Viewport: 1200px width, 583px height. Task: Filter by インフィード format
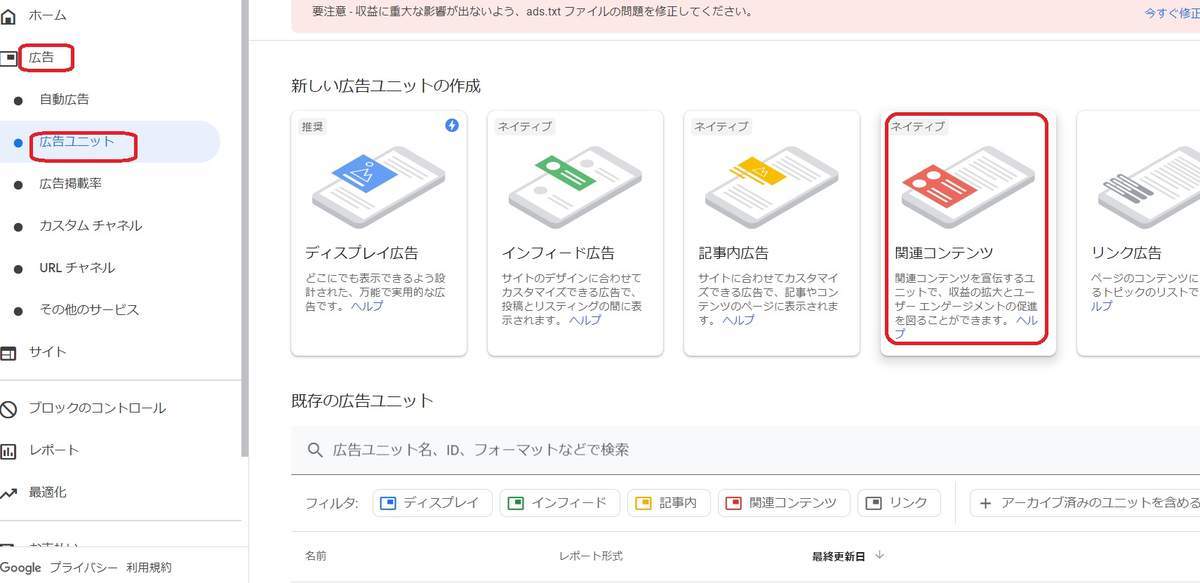tap(560, 503)
